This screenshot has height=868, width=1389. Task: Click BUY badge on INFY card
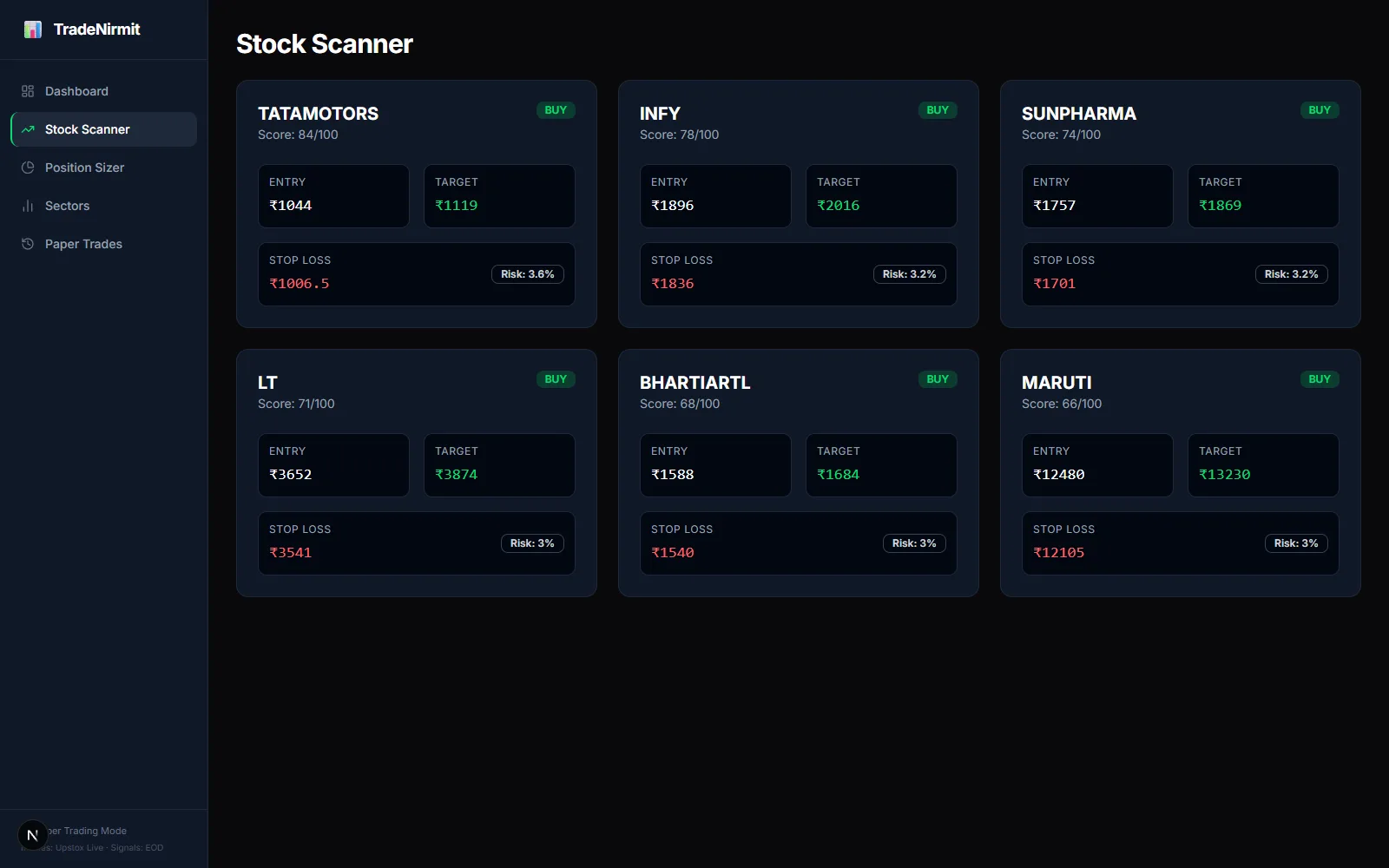click(938, 110)
